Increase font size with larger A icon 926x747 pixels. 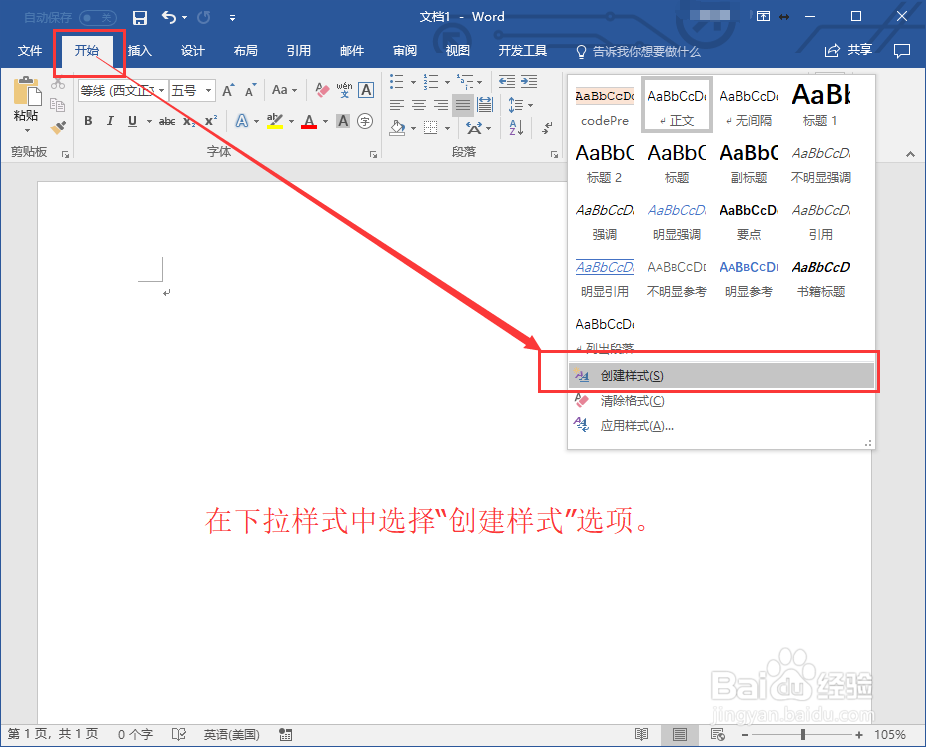228,90
